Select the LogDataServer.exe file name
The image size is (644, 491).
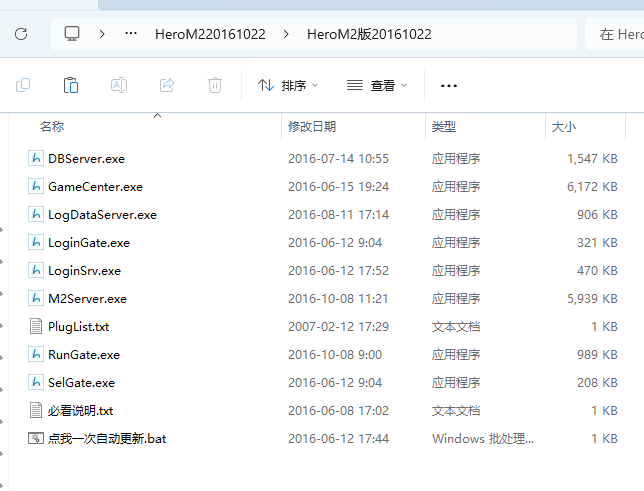(x=102, y=215)
